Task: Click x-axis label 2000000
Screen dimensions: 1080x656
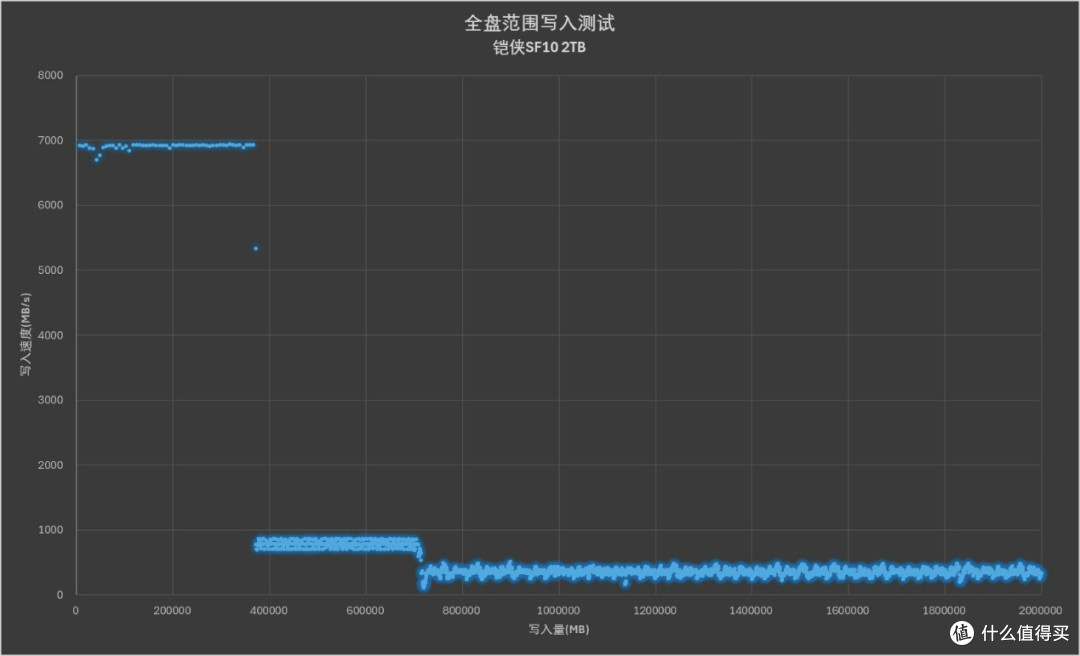Action: coord(1041,611)
